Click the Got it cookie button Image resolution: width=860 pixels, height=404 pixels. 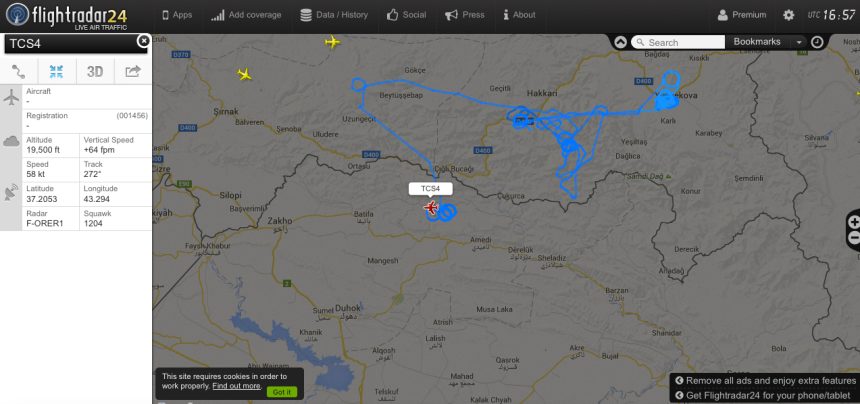coord(282,392)
